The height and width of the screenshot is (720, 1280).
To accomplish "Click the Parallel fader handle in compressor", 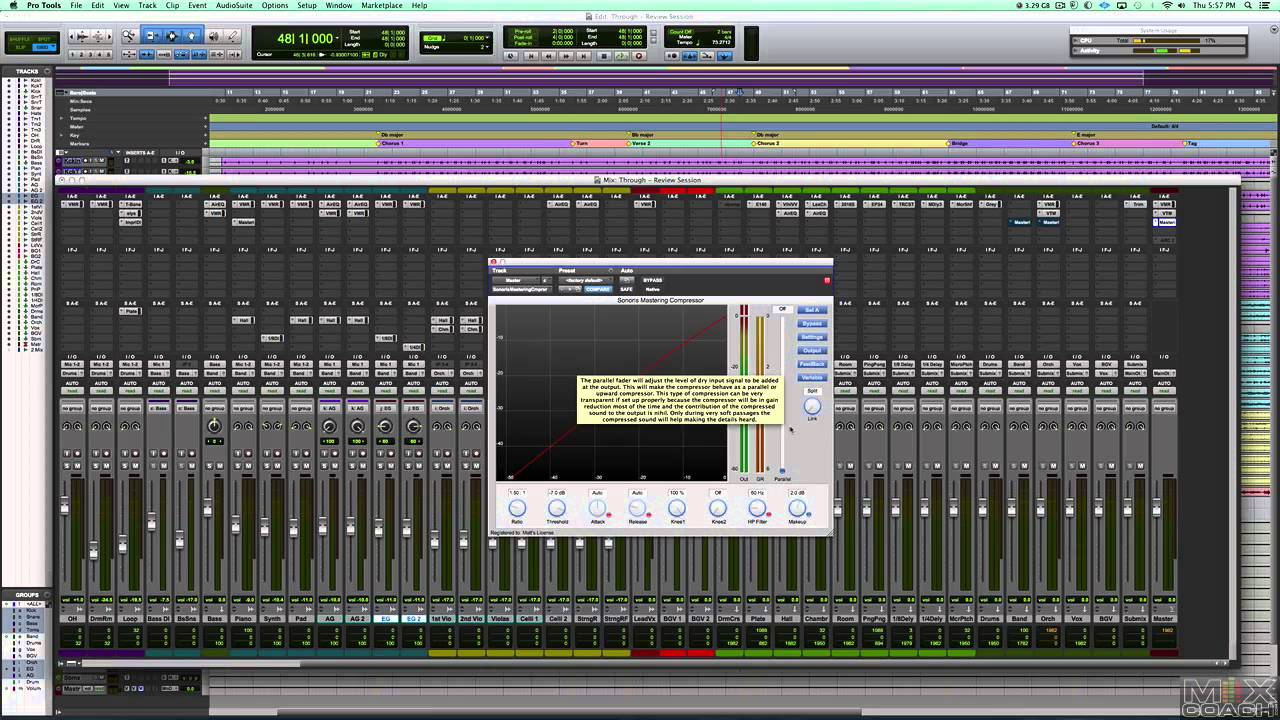I will point(782,470).
